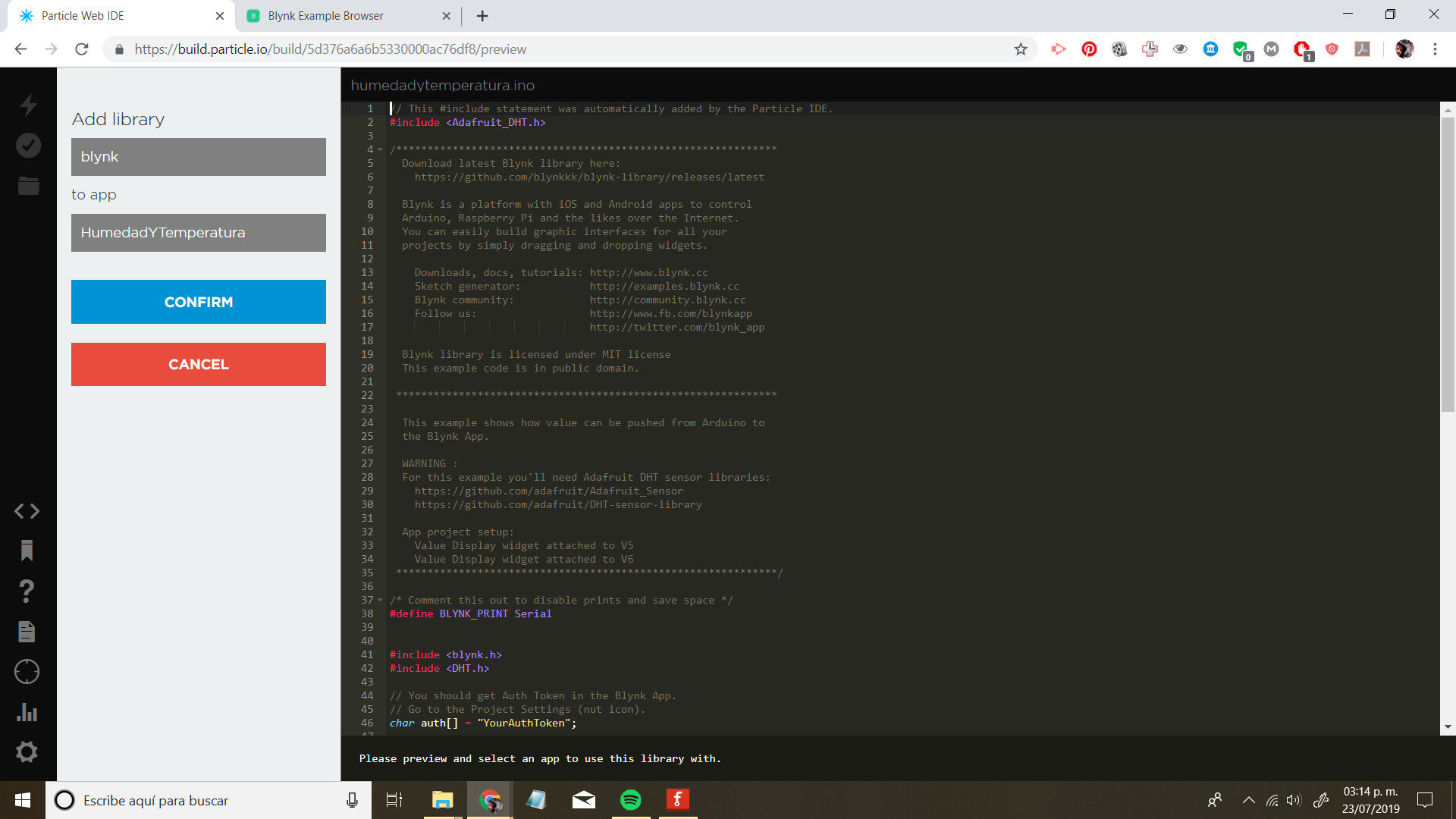Viewport: 1456px width, 819px height.
Task: Click the circle/target icon in sidebar
Action: (x=26, y=672)
